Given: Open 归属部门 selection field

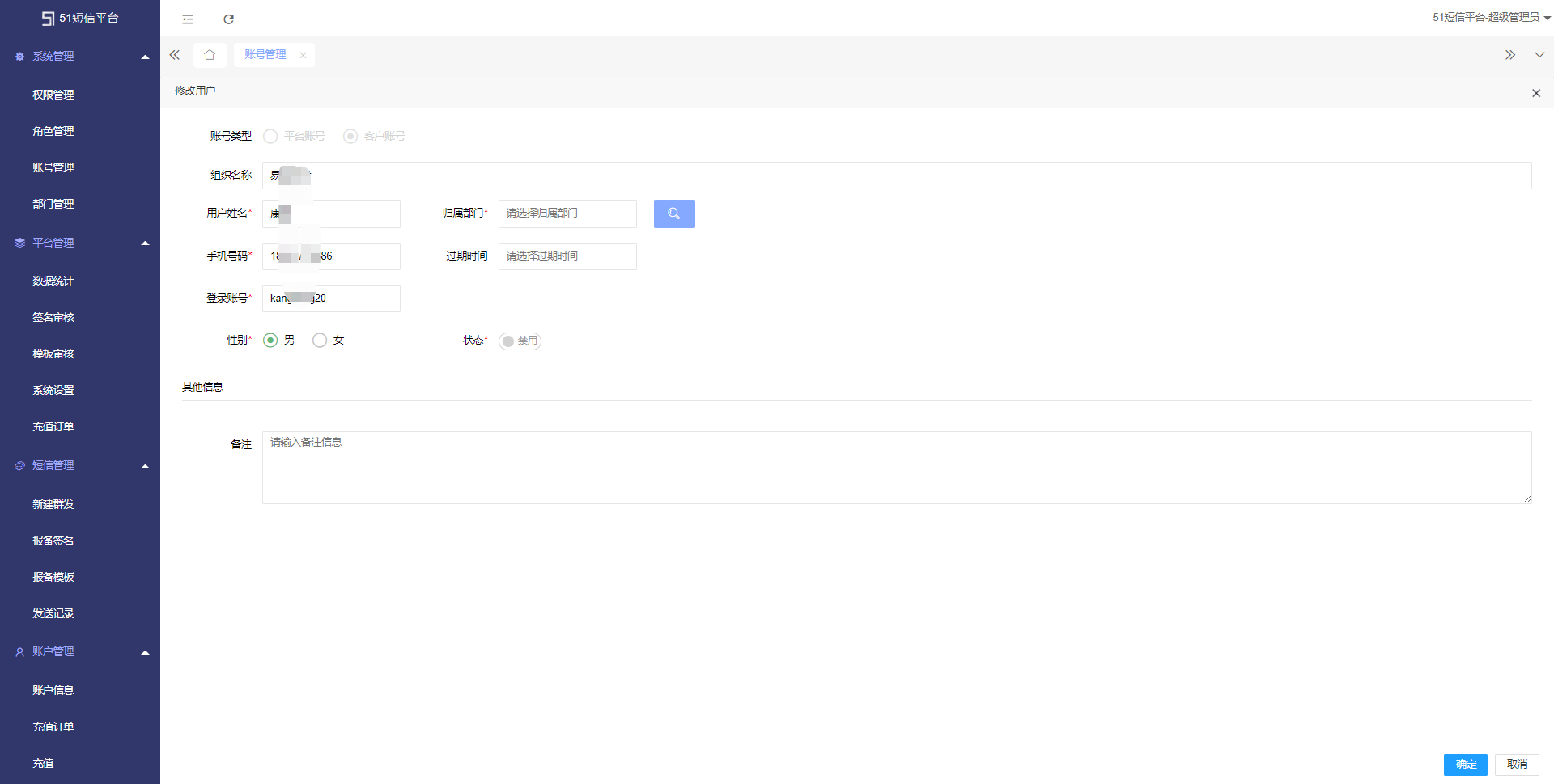Looking at the screenshot, I should 567,214.
